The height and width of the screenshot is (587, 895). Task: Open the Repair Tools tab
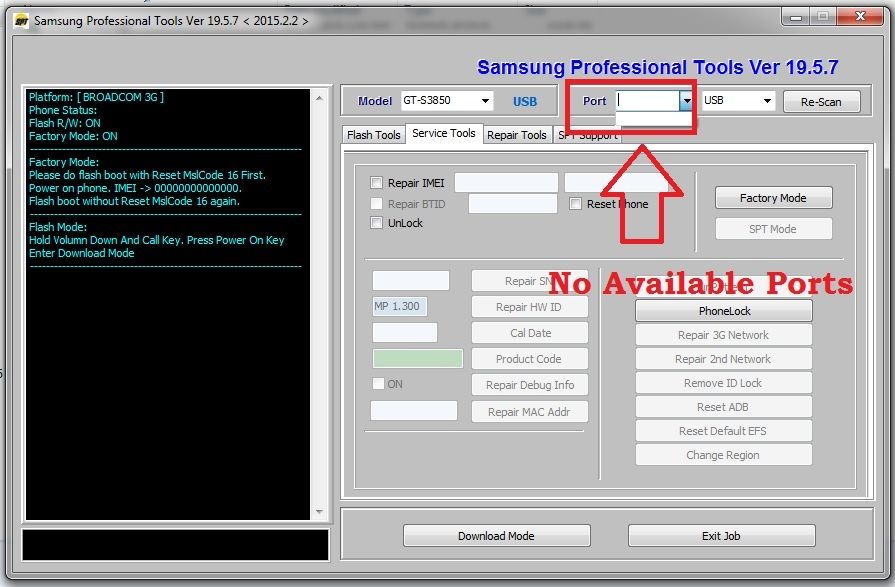pyautogui.click(x=516, y=135)
